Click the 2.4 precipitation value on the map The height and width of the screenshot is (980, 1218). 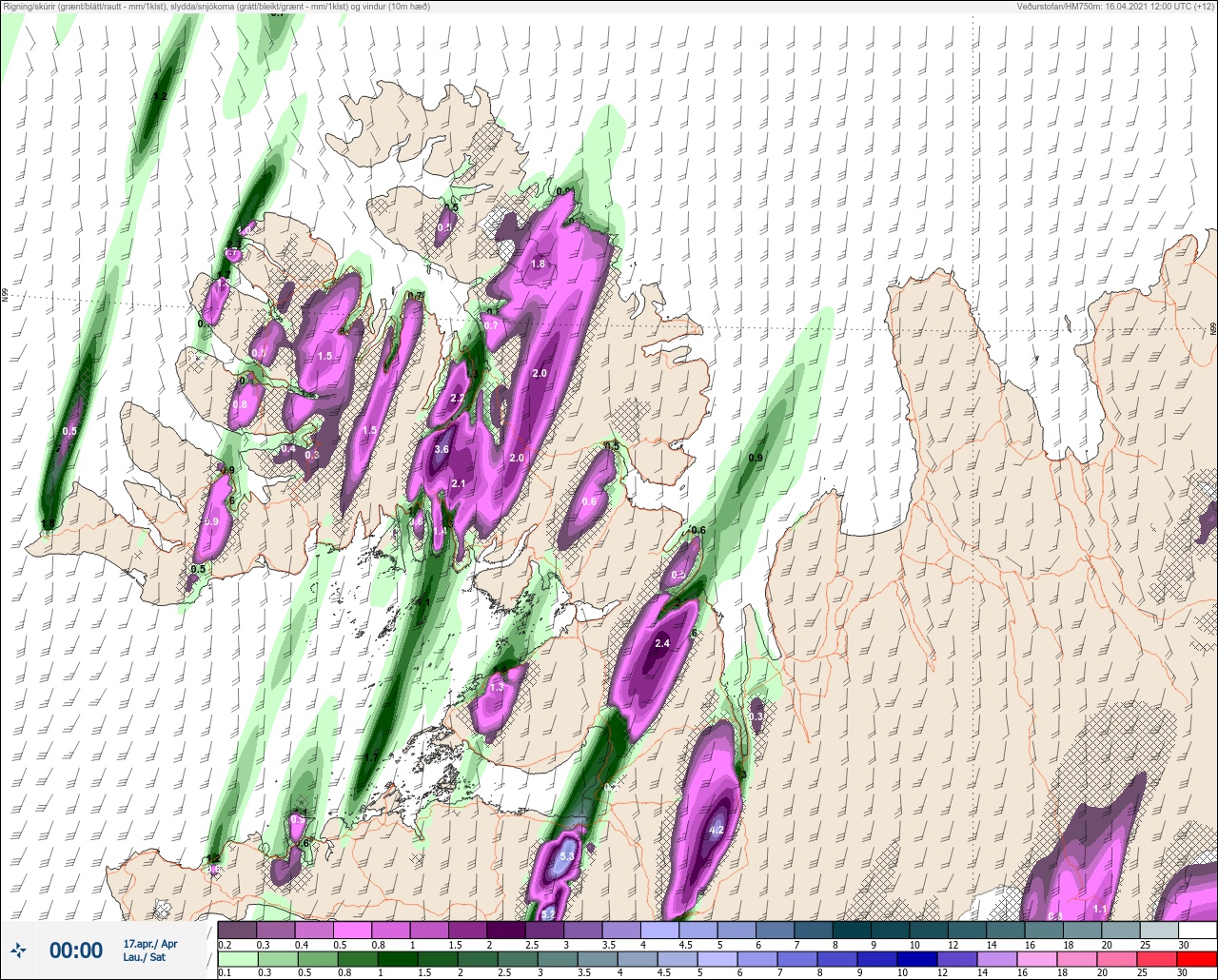click(x=663, y=644)
